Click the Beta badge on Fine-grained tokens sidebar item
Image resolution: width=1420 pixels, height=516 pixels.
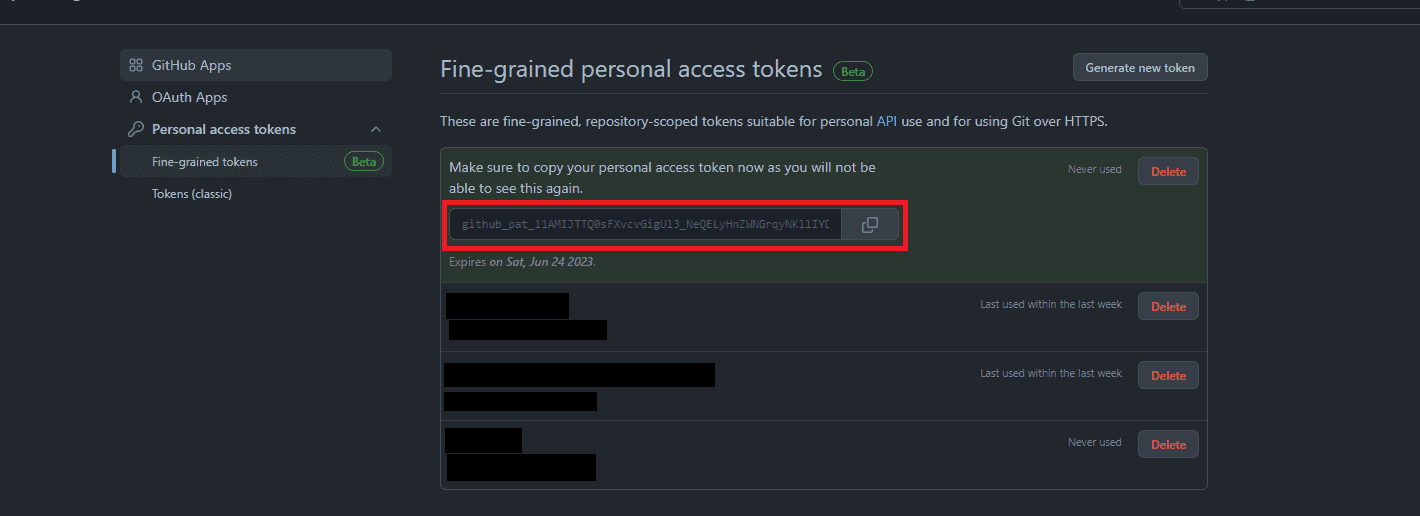tap(364, 162)
